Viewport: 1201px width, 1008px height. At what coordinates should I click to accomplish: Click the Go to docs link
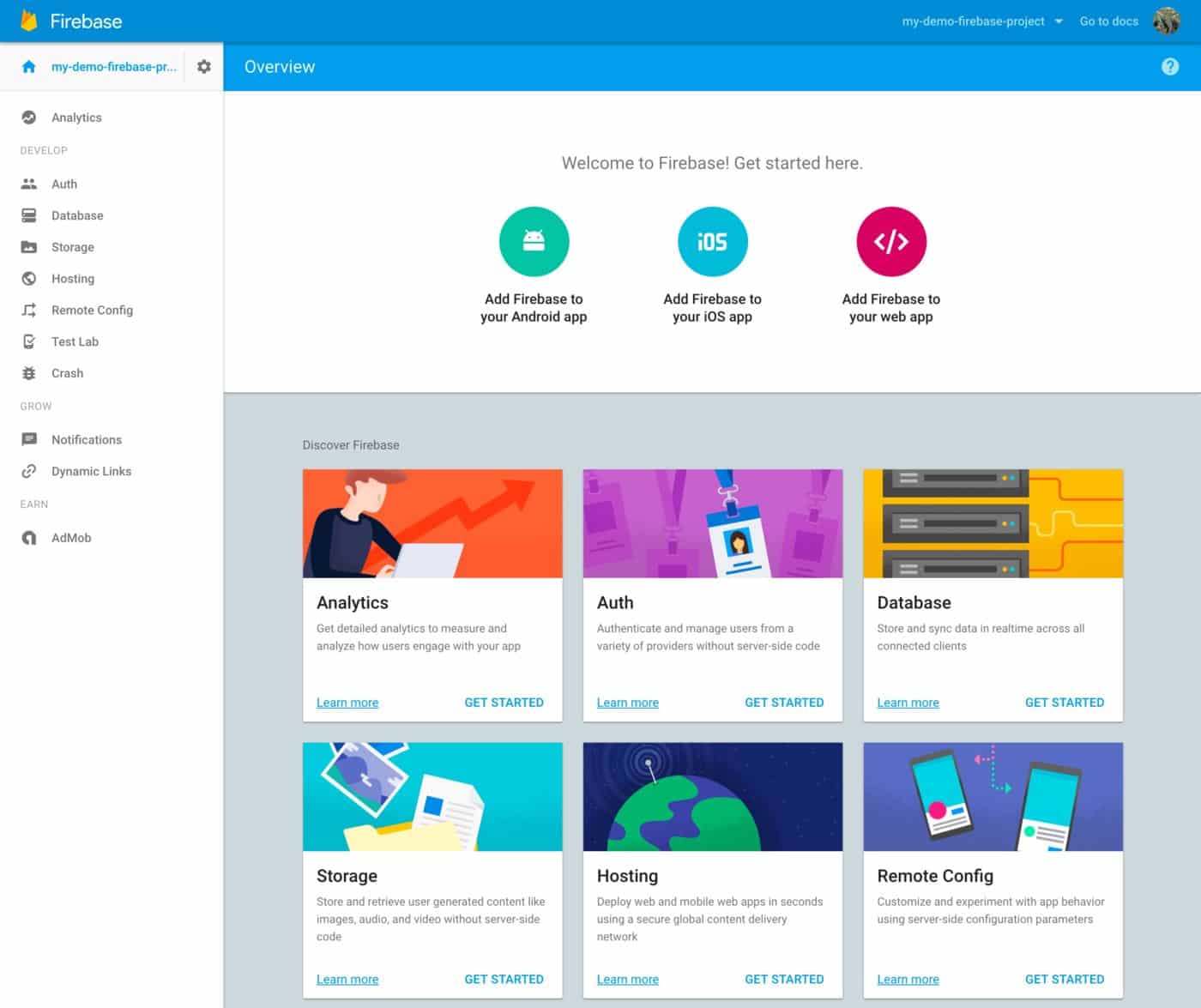coord(1108,21)
